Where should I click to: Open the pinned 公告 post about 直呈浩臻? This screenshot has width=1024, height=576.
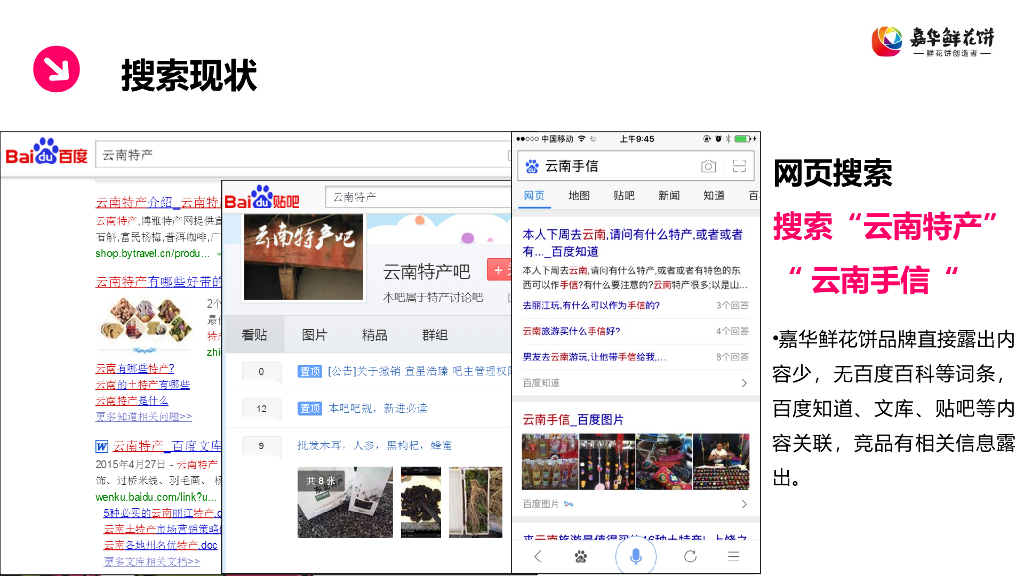(x=417, y=371)
